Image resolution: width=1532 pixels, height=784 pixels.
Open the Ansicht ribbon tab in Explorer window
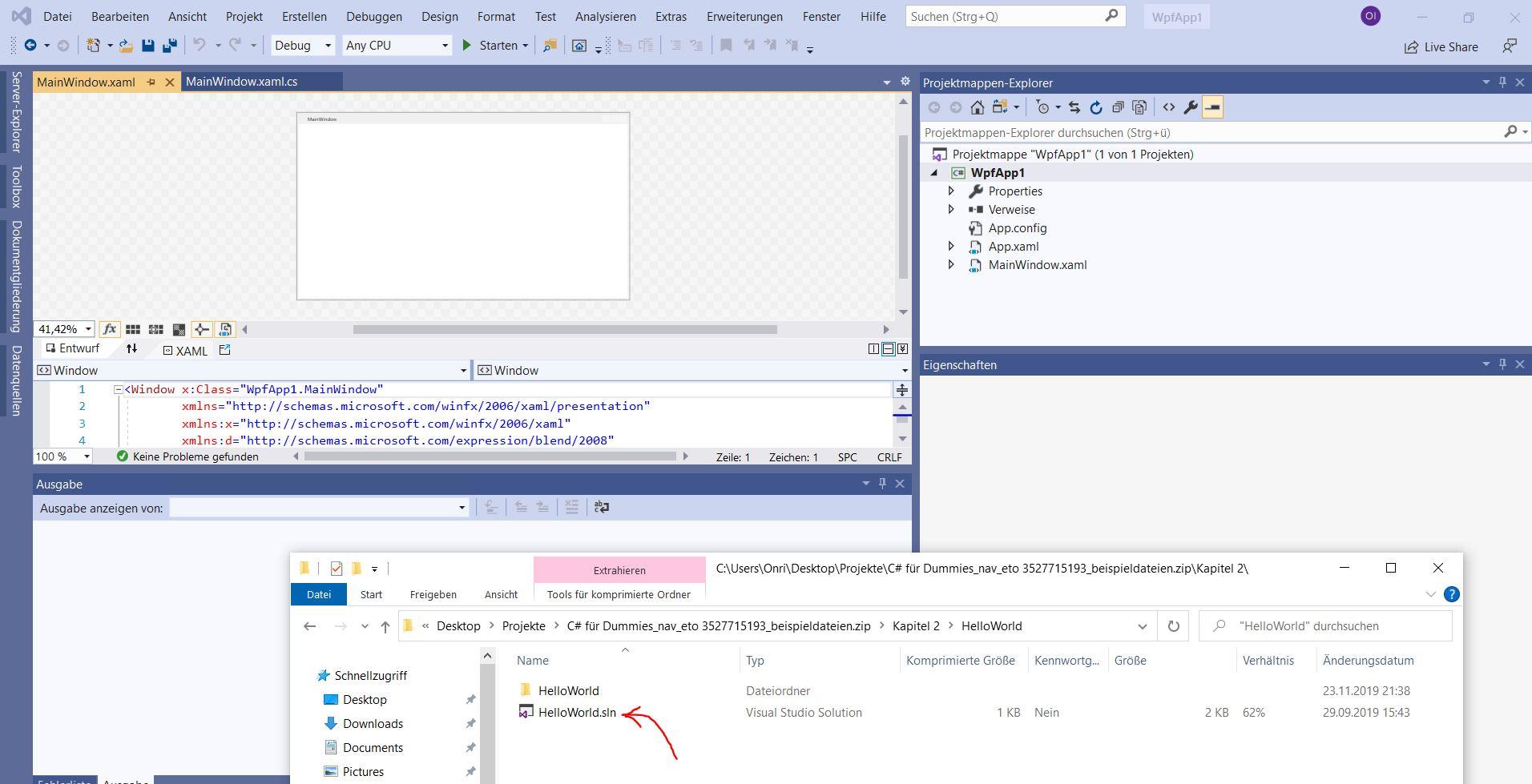[501, 594]
